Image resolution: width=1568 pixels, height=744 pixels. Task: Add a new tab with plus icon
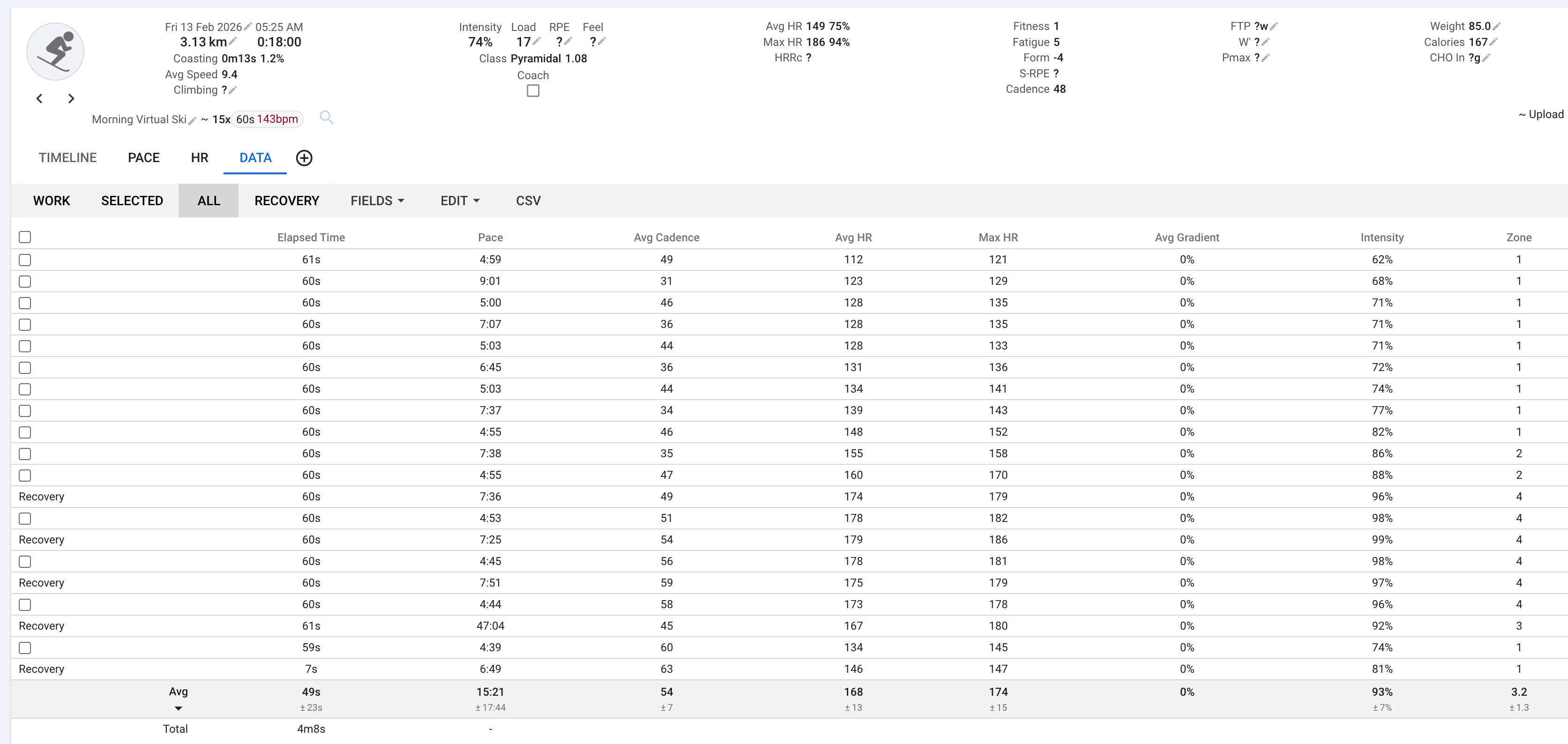[x=304, y=158]
